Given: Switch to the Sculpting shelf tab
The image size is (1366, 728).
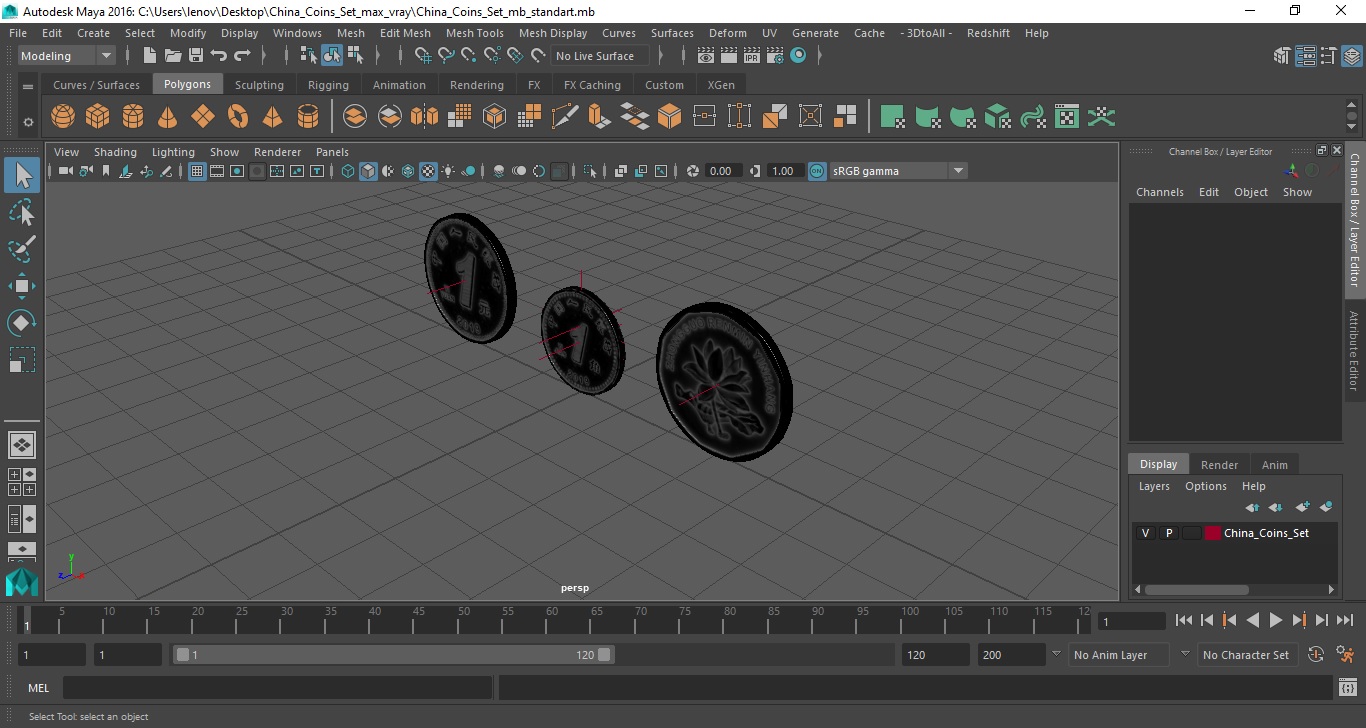Looking at the screenshot, I should (x=259, y=85).
